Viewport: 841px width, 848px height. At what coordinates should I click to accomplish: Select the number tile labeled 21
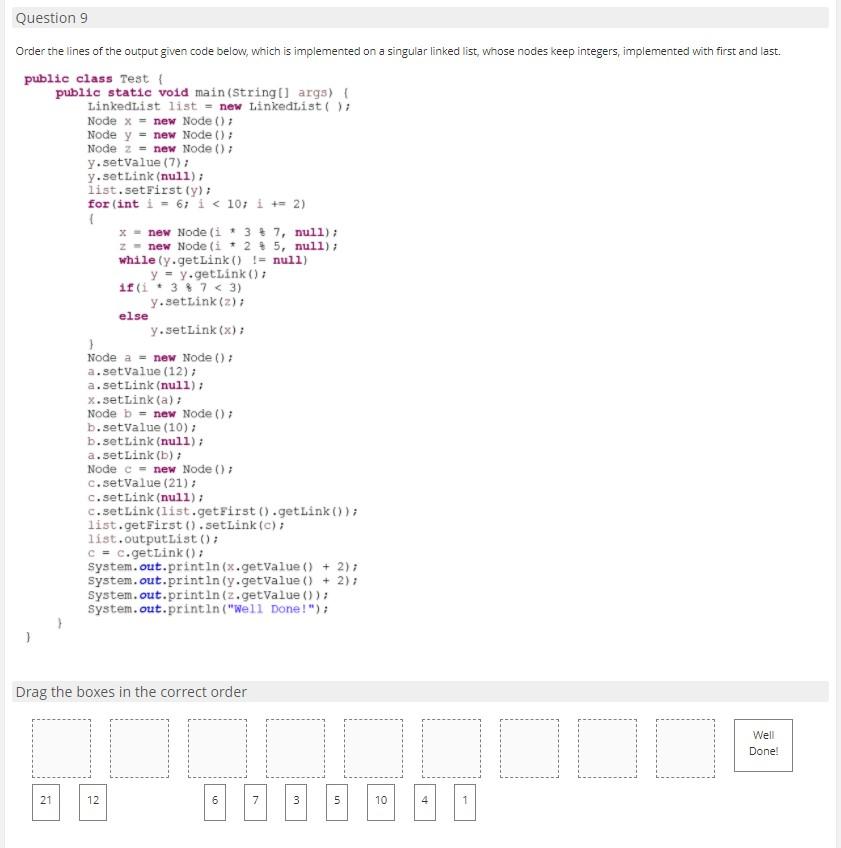coord(47,801)
